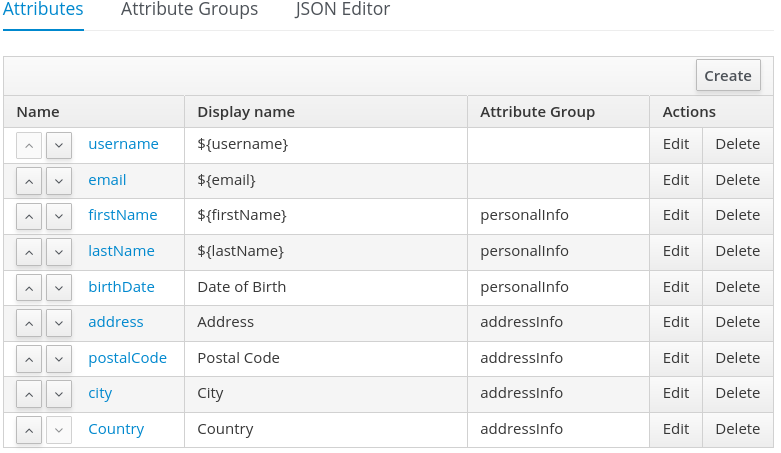Screen dimensions: 781x453
Task: Edit the address attribute
Action: point(676,322)
